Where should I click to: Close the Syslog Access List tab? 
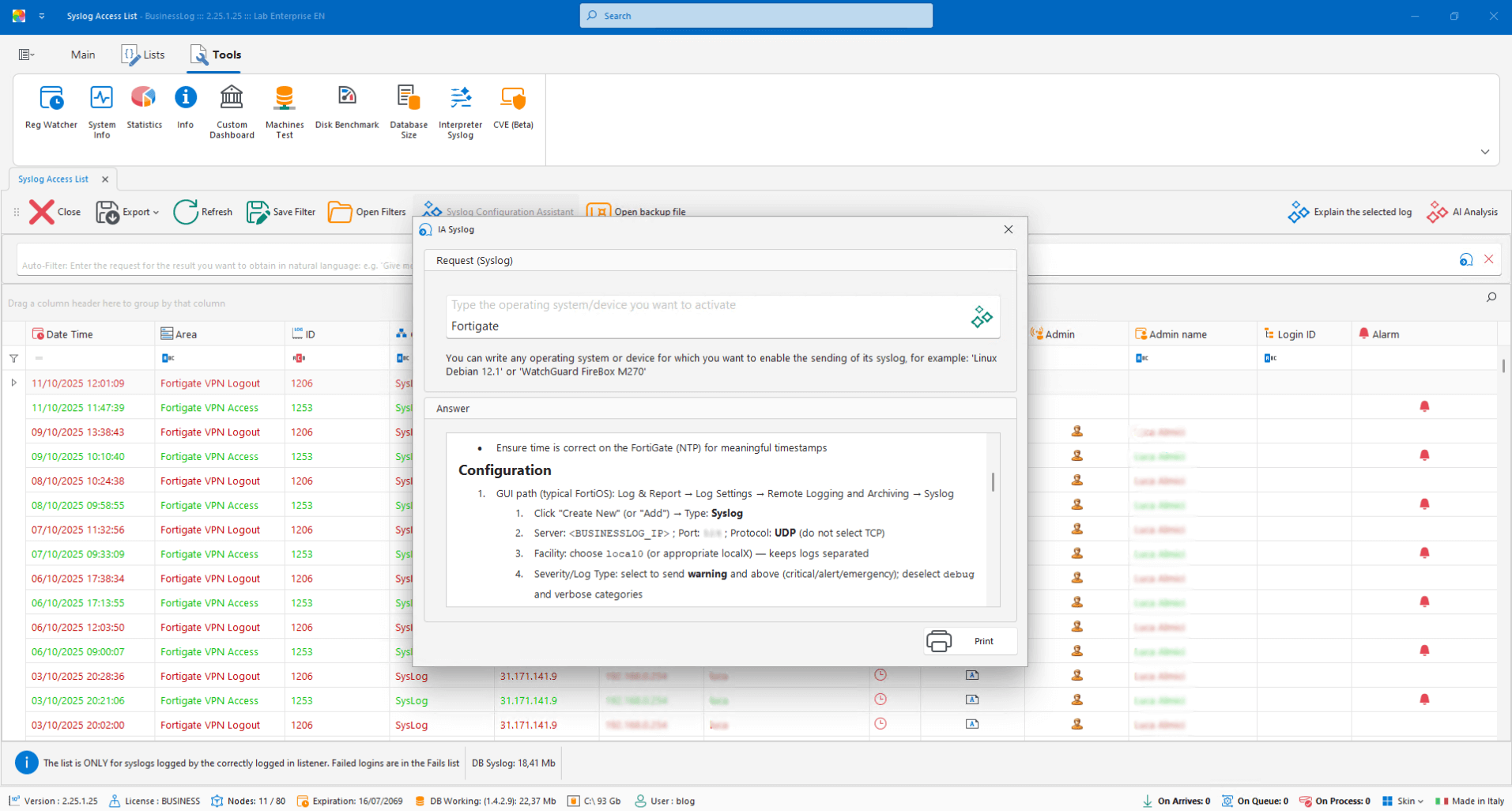(x=105, y=179)
